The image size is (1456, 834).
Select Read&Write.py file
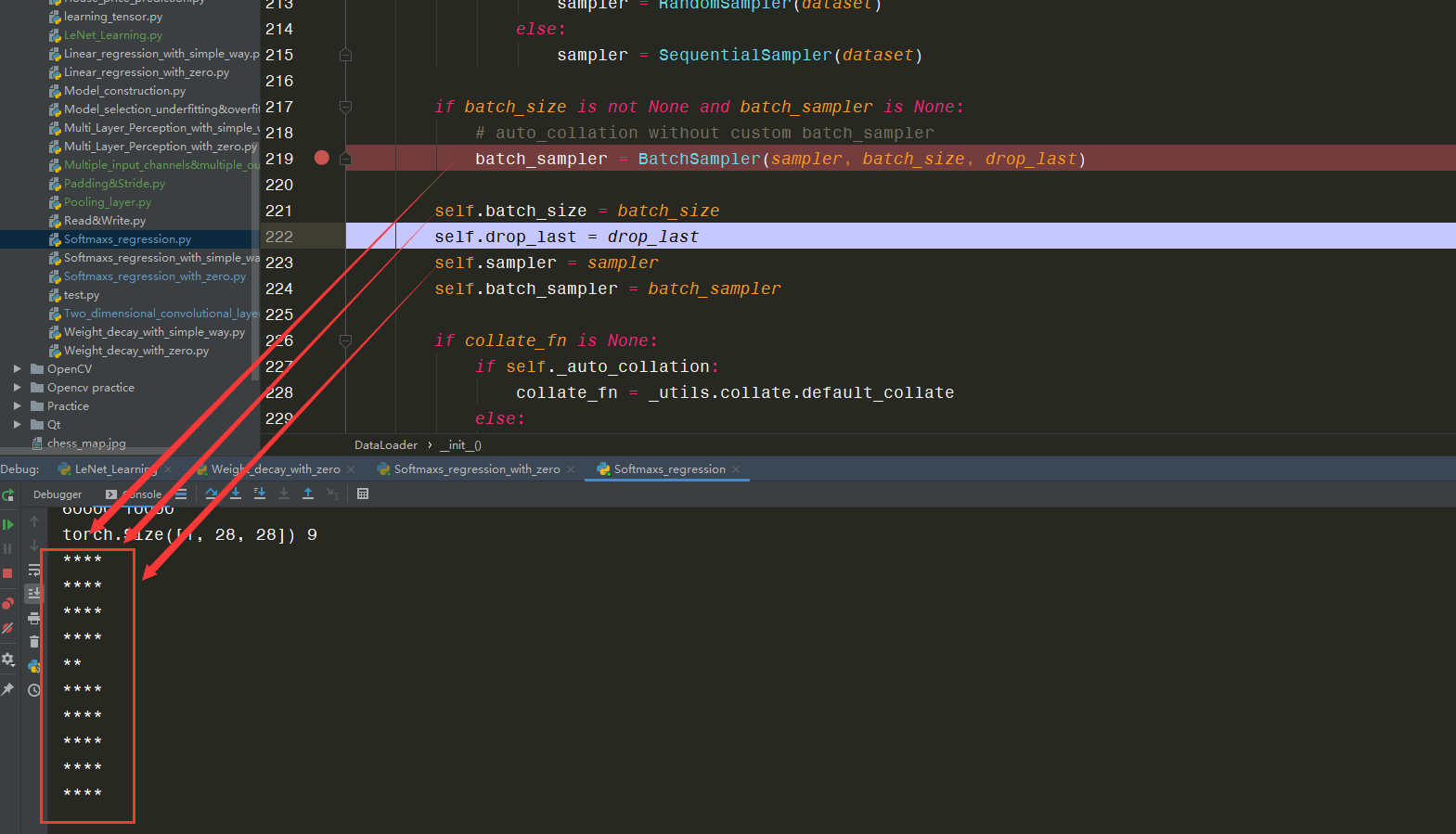pos(105,221)
